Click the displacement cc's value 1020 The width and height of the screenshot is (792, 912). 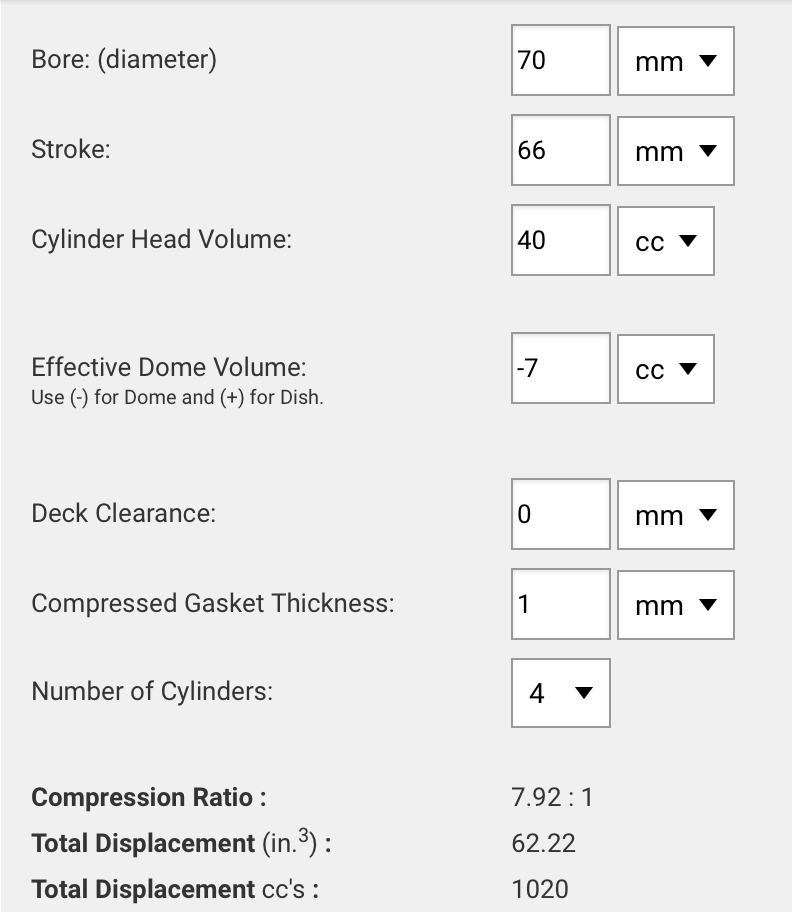click(539, 888)
